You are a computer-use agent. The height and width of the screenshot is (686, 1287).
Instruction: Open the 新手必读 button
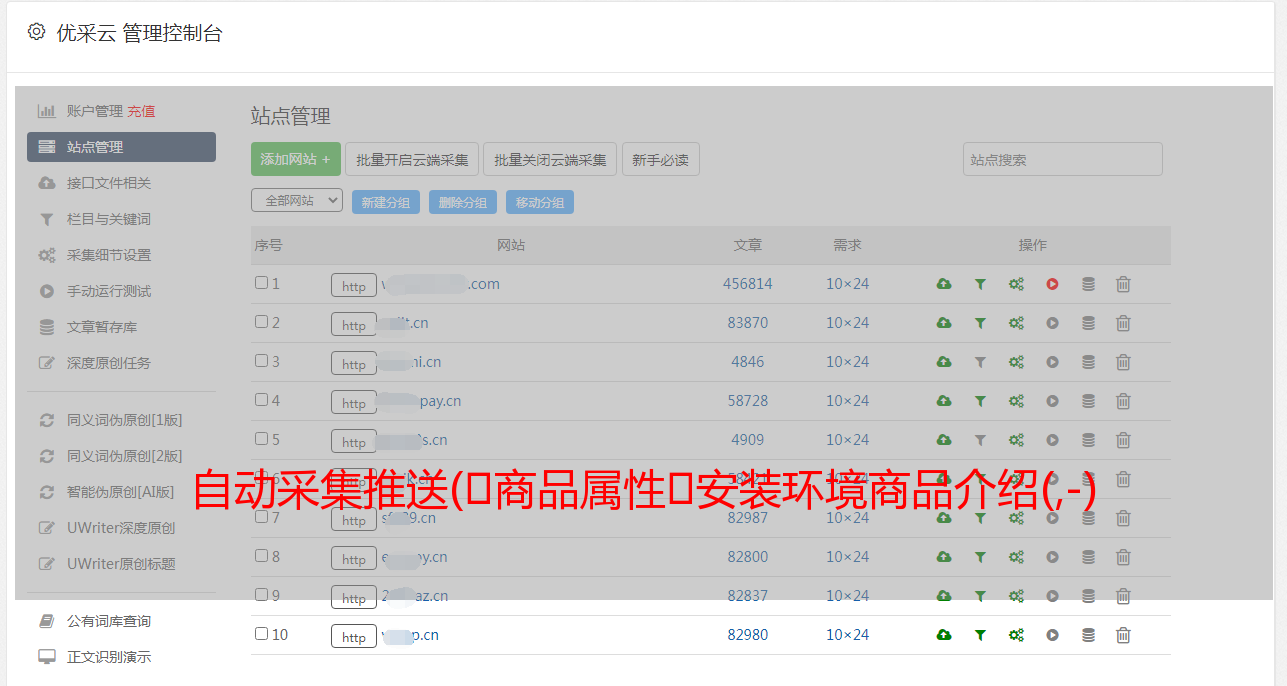(x=660, y=159)
